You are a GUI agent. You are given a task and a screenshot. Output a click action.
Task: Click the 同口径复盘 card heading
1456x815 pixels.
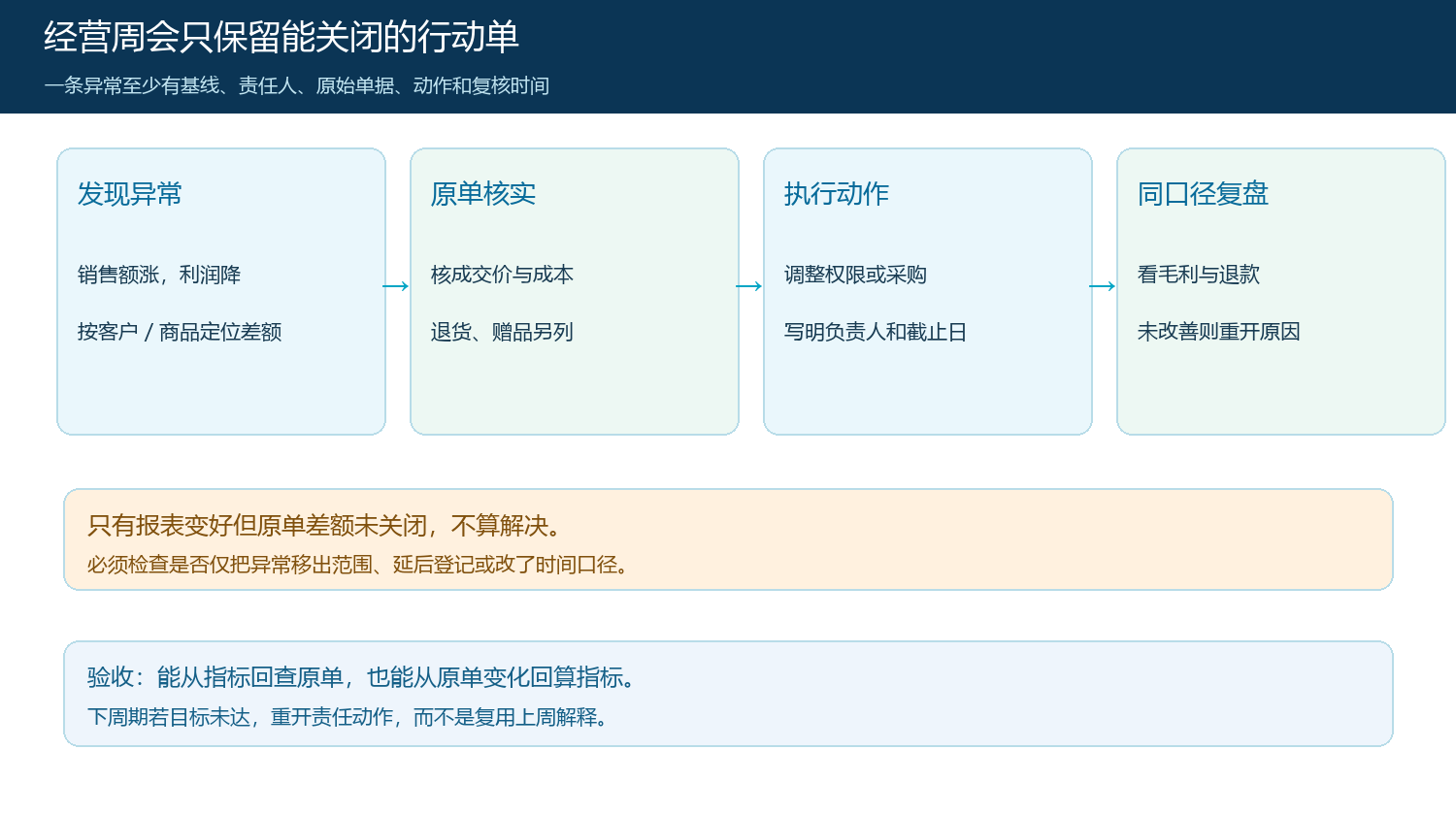[x=1203, y=194]
